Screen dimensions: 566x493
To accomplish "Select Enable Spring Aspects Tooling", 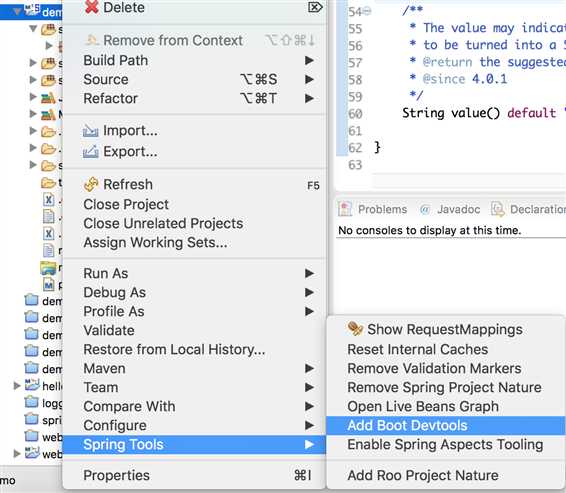I will click(x=445, y=445).
